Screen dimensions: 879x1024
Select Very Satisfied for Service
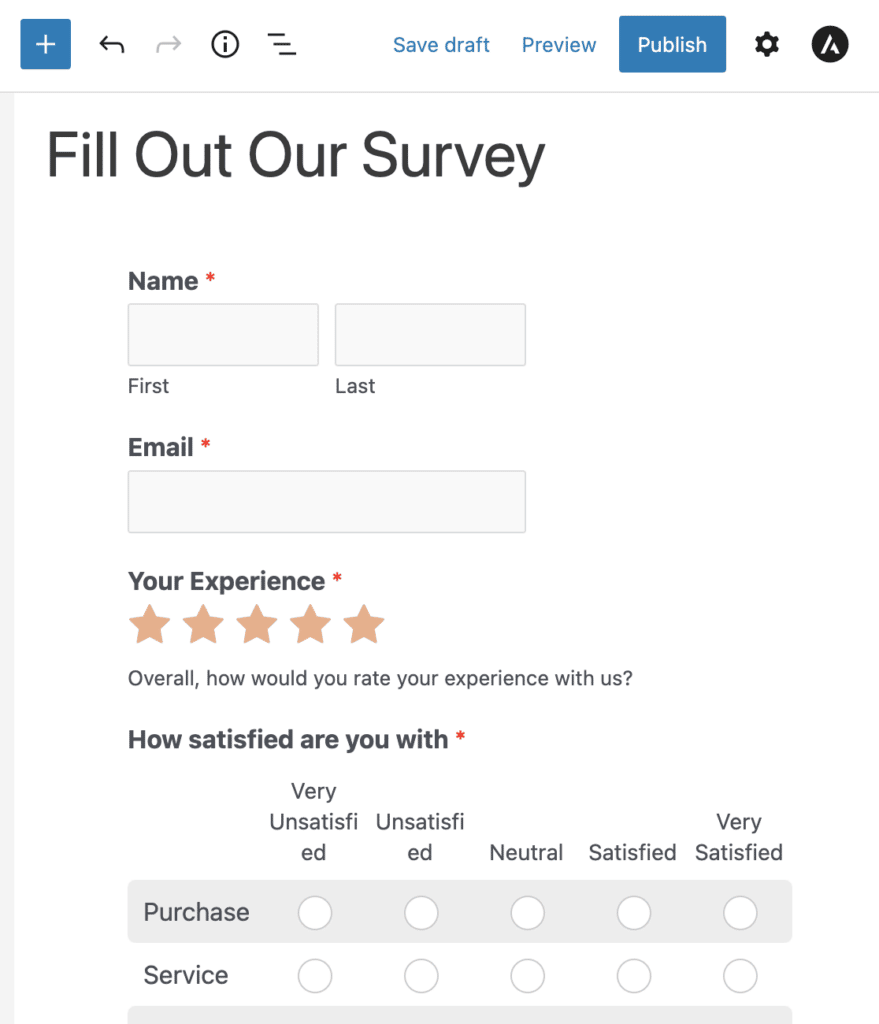[x=740, y=976]
